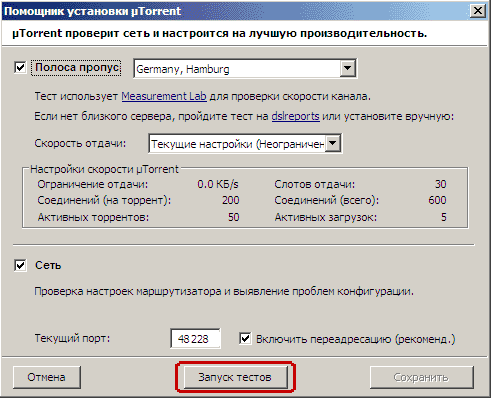
Task: Disable Включить переадресацию checkbox
Action: tap(245, 339)
